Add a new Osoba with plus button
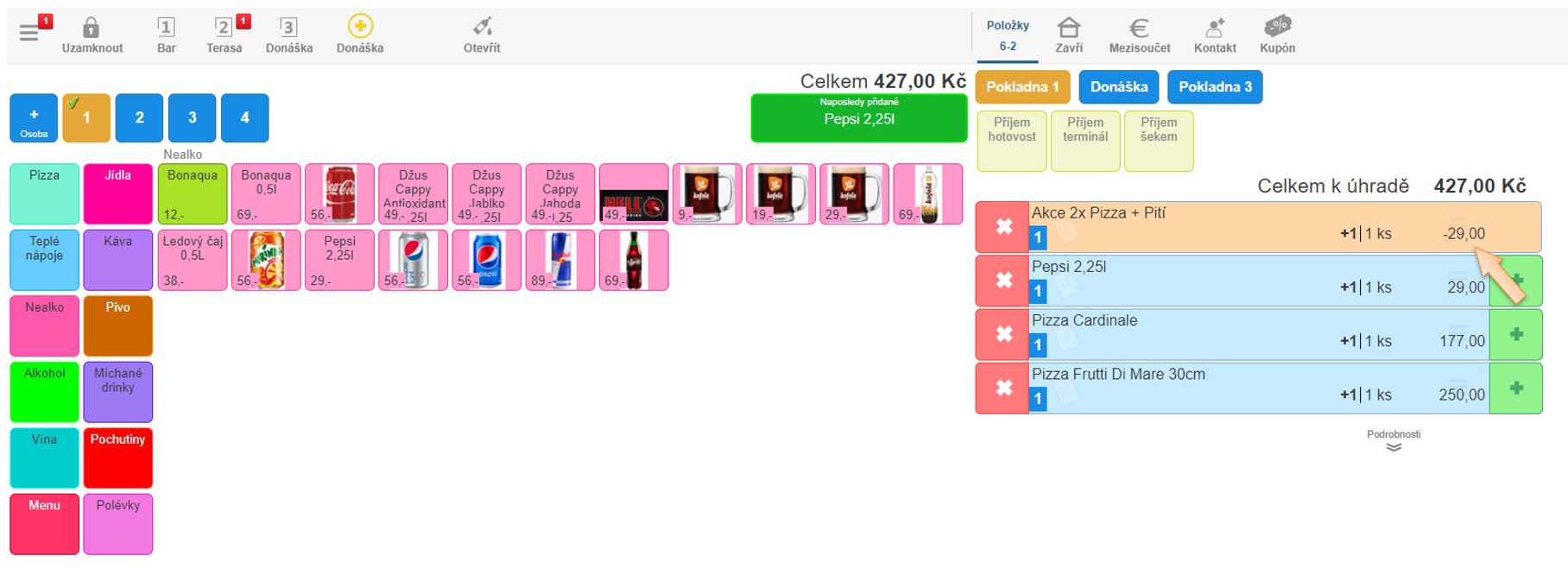 point(34,117)
